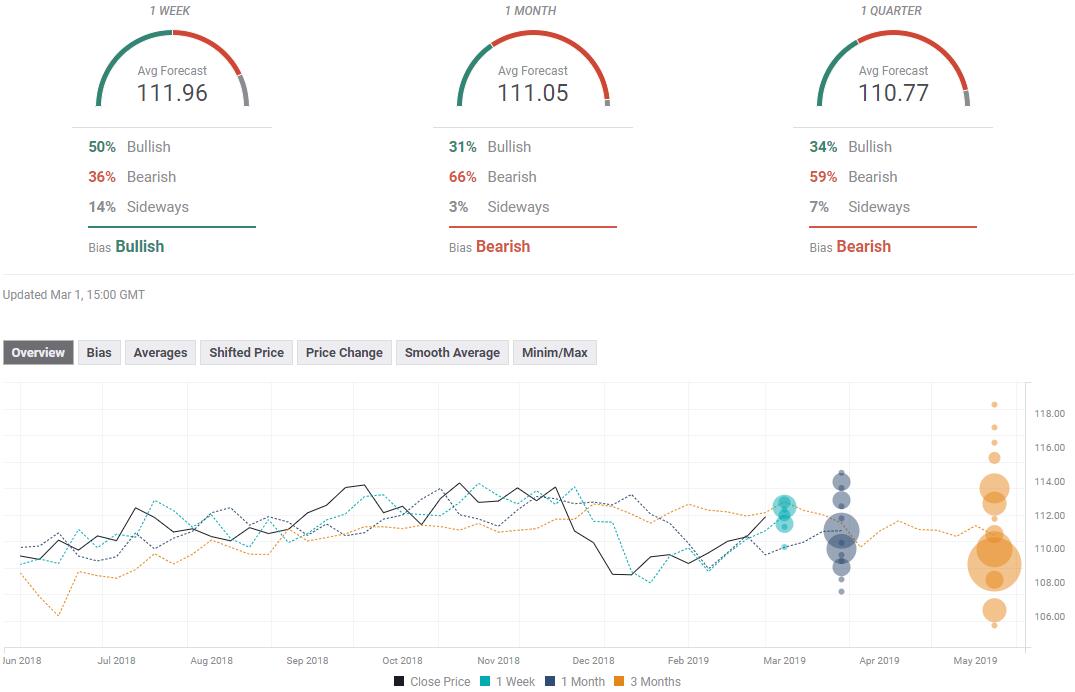
Task: Select the Shifted Price tab
Action: point(246,353)
